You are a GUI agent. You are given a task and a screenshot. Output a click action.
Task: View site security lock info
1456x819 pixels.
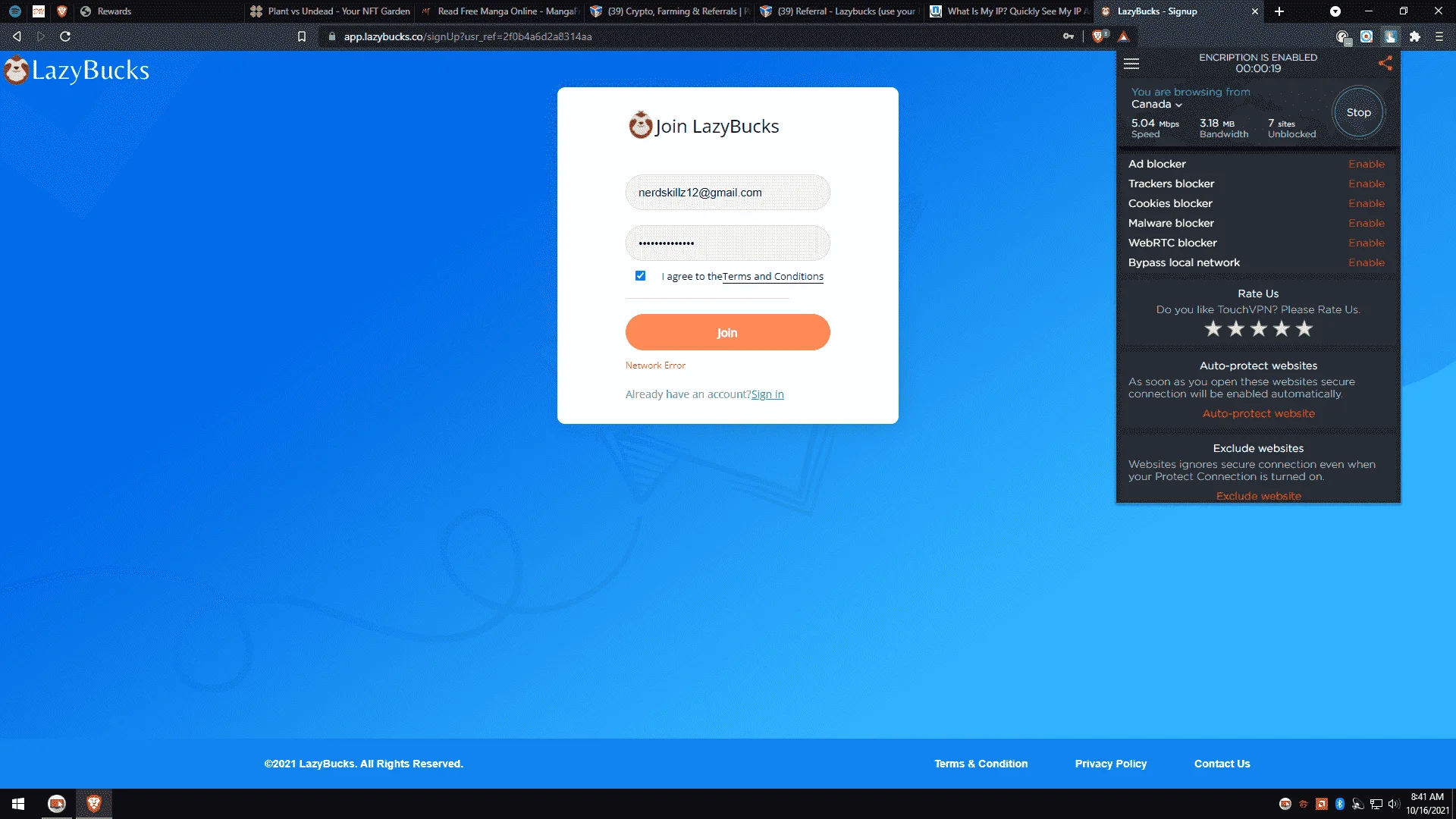(x=332, y=36)
